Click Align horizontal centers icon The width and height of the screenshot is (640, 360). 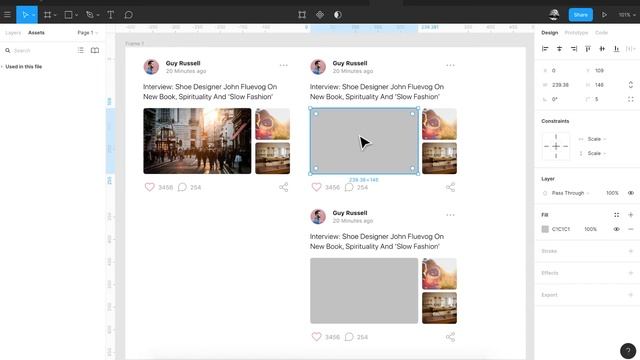[x=559, y=49]
